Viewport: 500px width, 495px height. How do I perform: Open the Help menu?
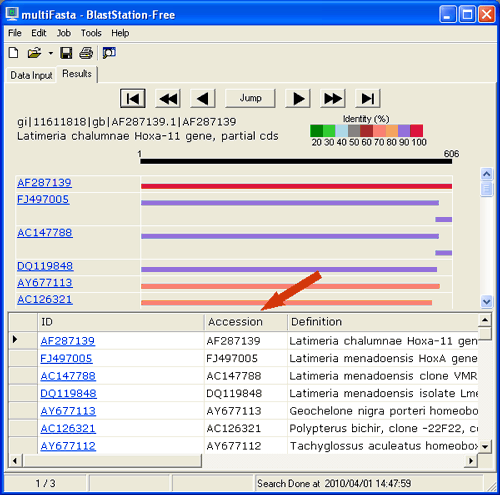coord(120,33)
